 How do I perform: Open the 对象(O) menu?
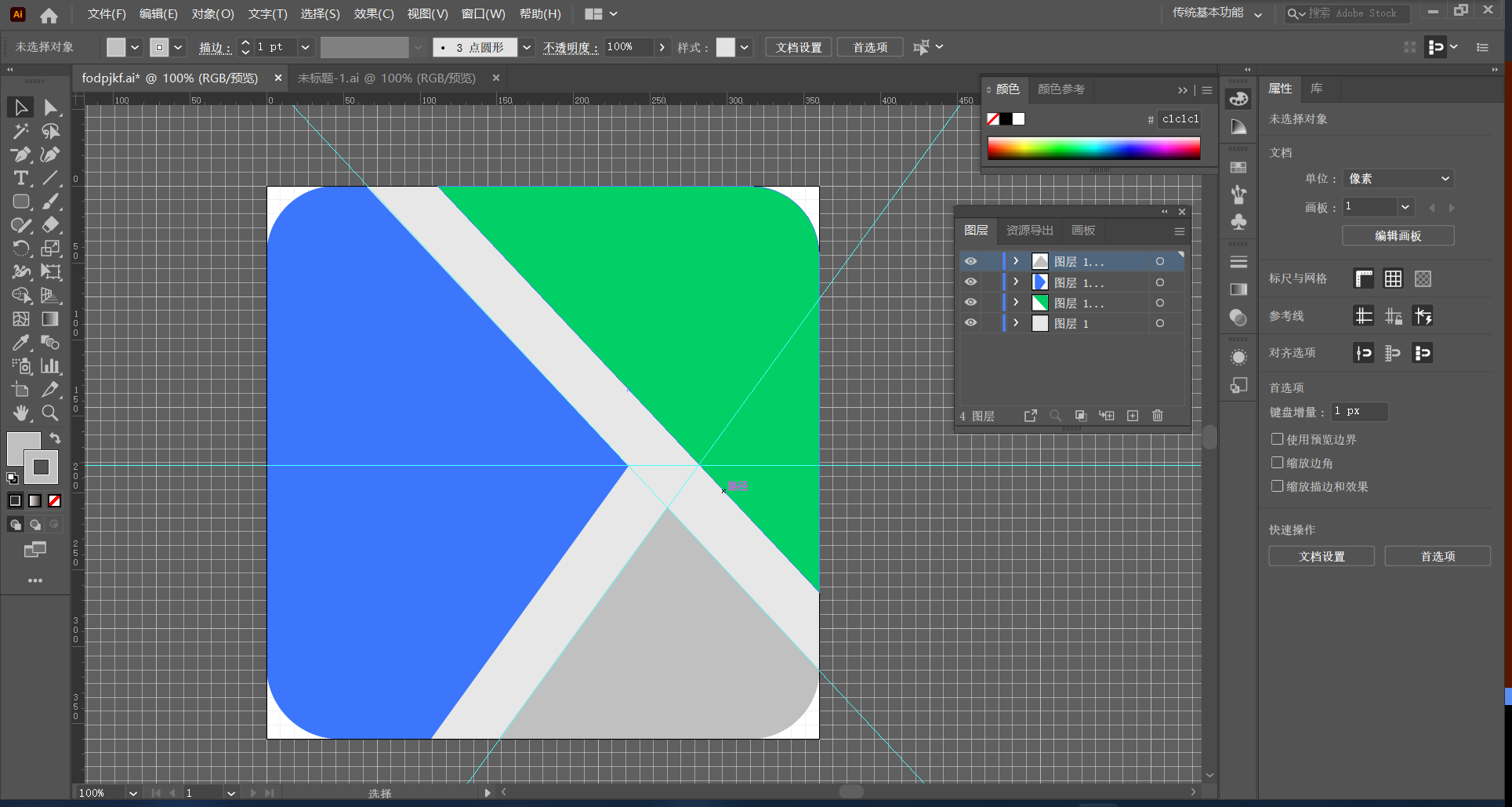[x=212, y=14]
